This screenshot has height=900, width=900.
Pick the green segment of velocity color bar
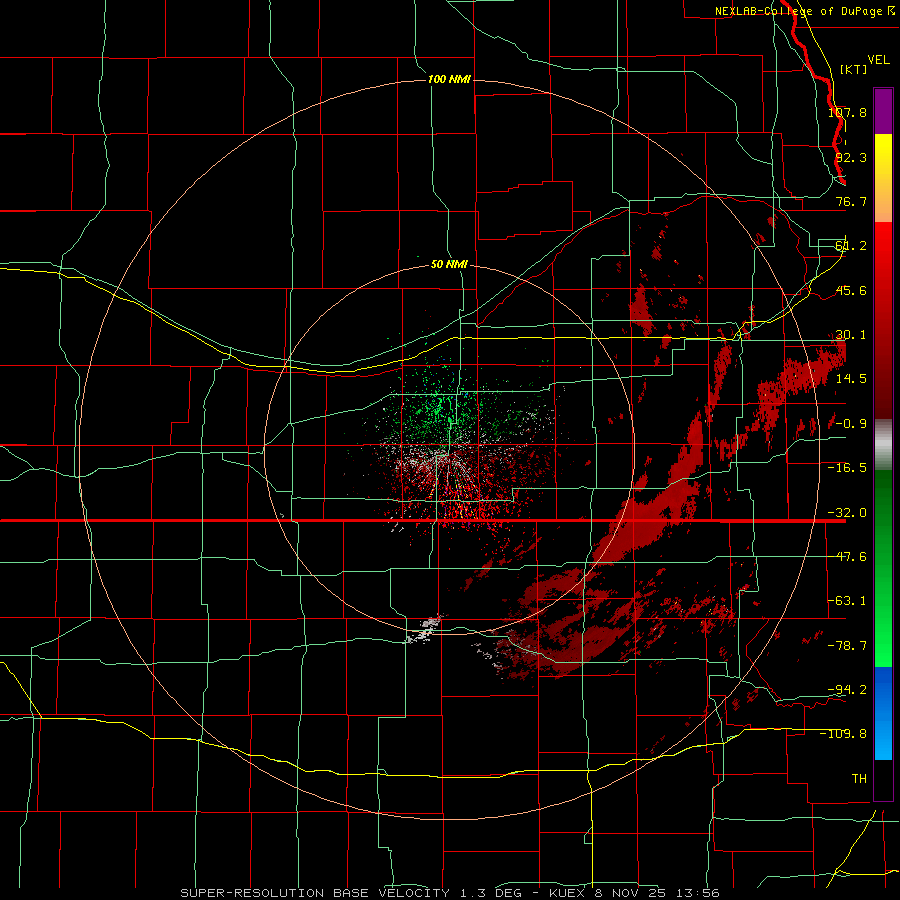883,568
